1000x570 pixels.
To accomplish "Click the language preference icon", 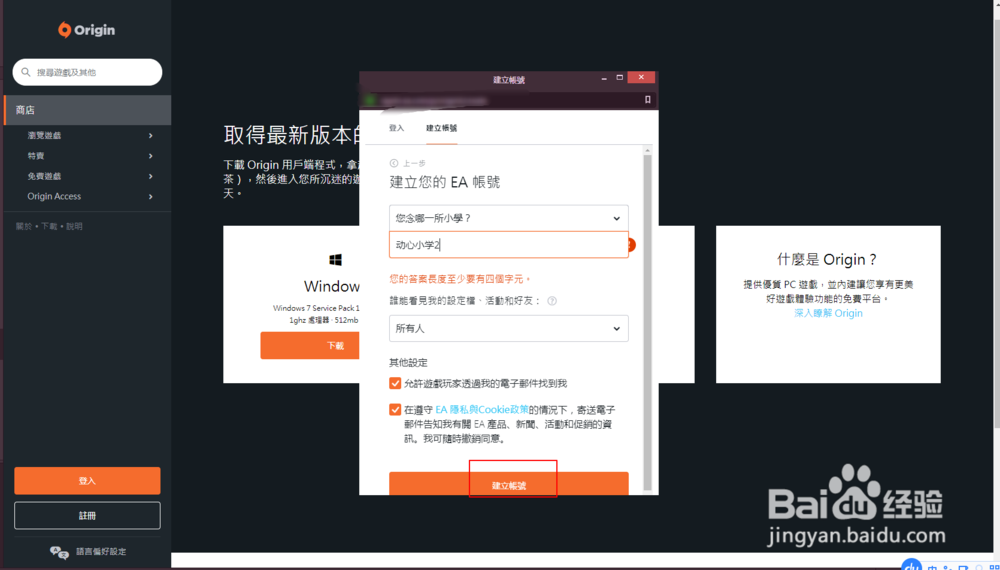I will 59,552.
